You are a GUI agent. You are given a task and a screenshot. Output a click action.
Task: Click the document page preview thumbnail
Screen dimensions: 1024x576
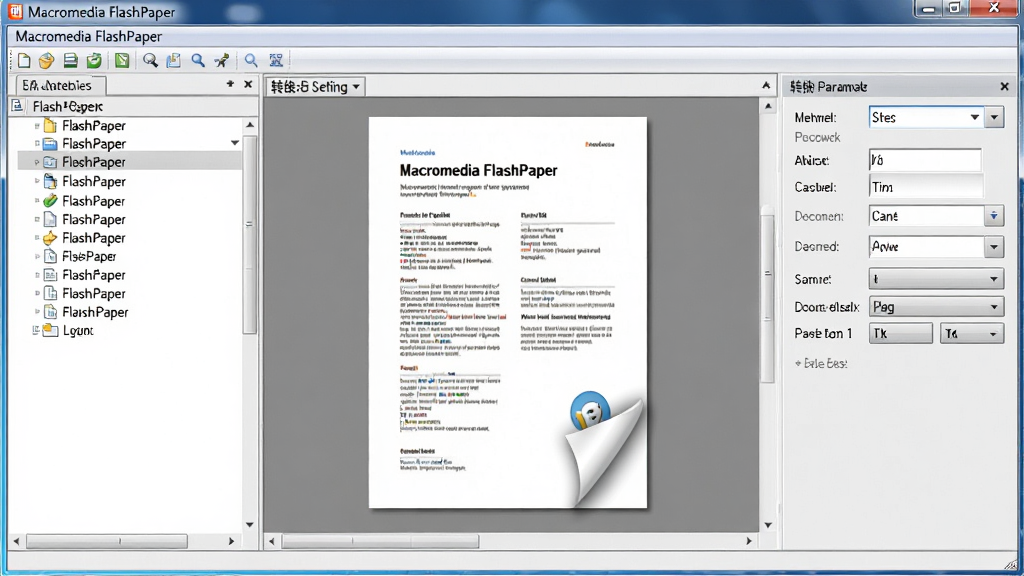(x=508, y=312)
